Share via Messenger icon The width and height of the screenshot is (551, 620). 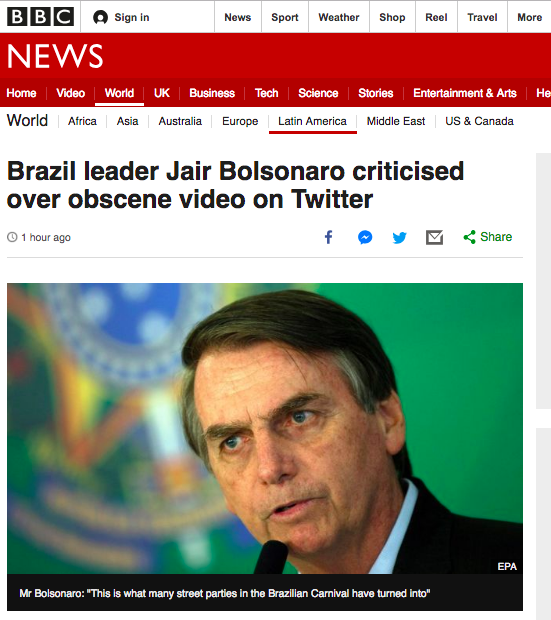tap(365, 237)
